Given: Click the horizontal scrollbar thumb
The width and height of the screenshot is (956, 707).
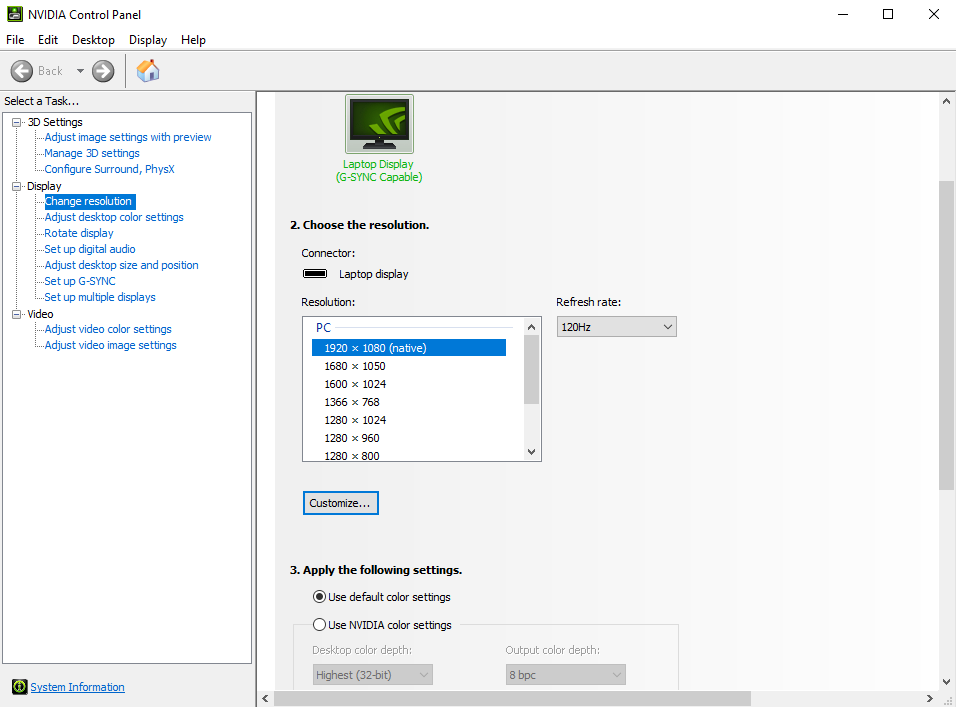Looking at the screenshot, I should (512, 698).
